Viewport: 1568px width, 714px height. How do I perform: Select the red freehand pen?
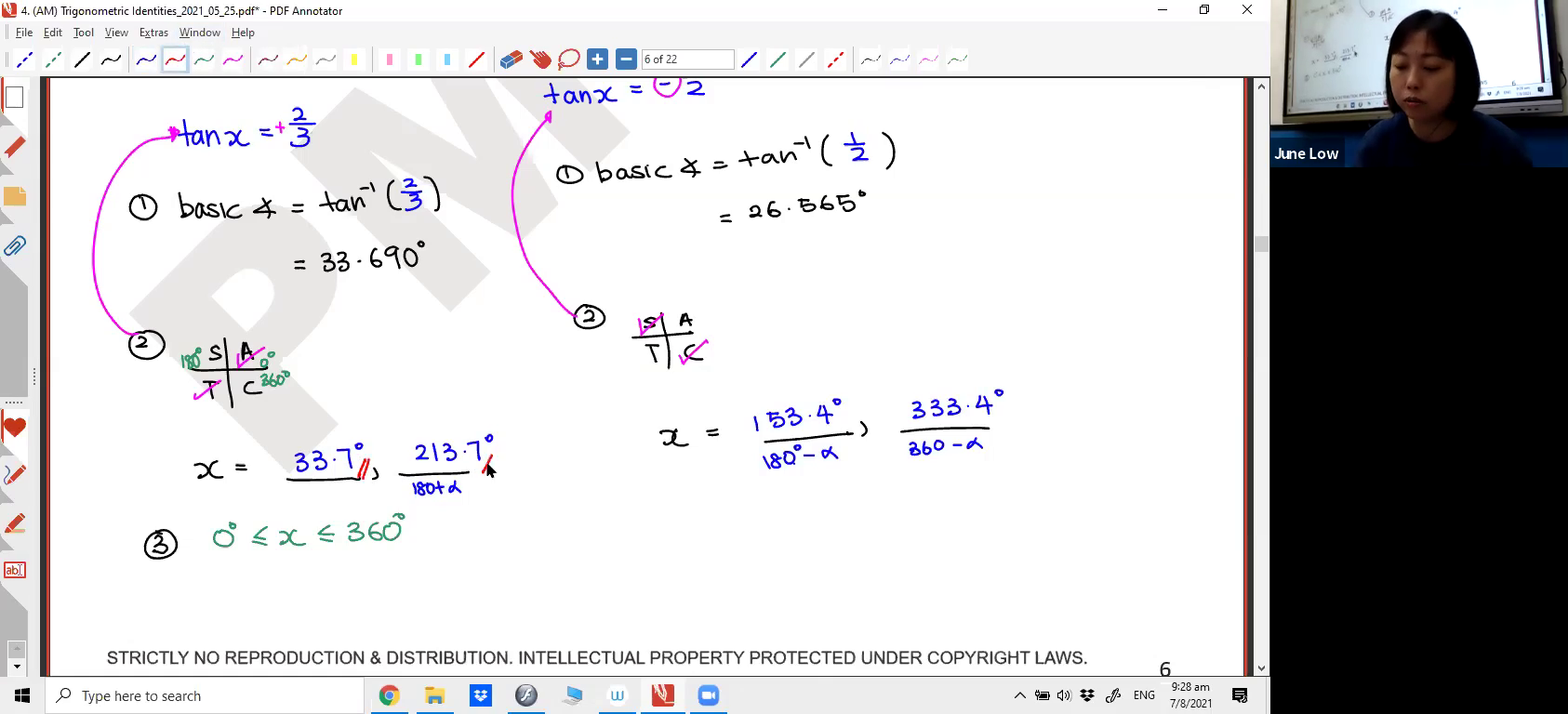coord(175,59)
